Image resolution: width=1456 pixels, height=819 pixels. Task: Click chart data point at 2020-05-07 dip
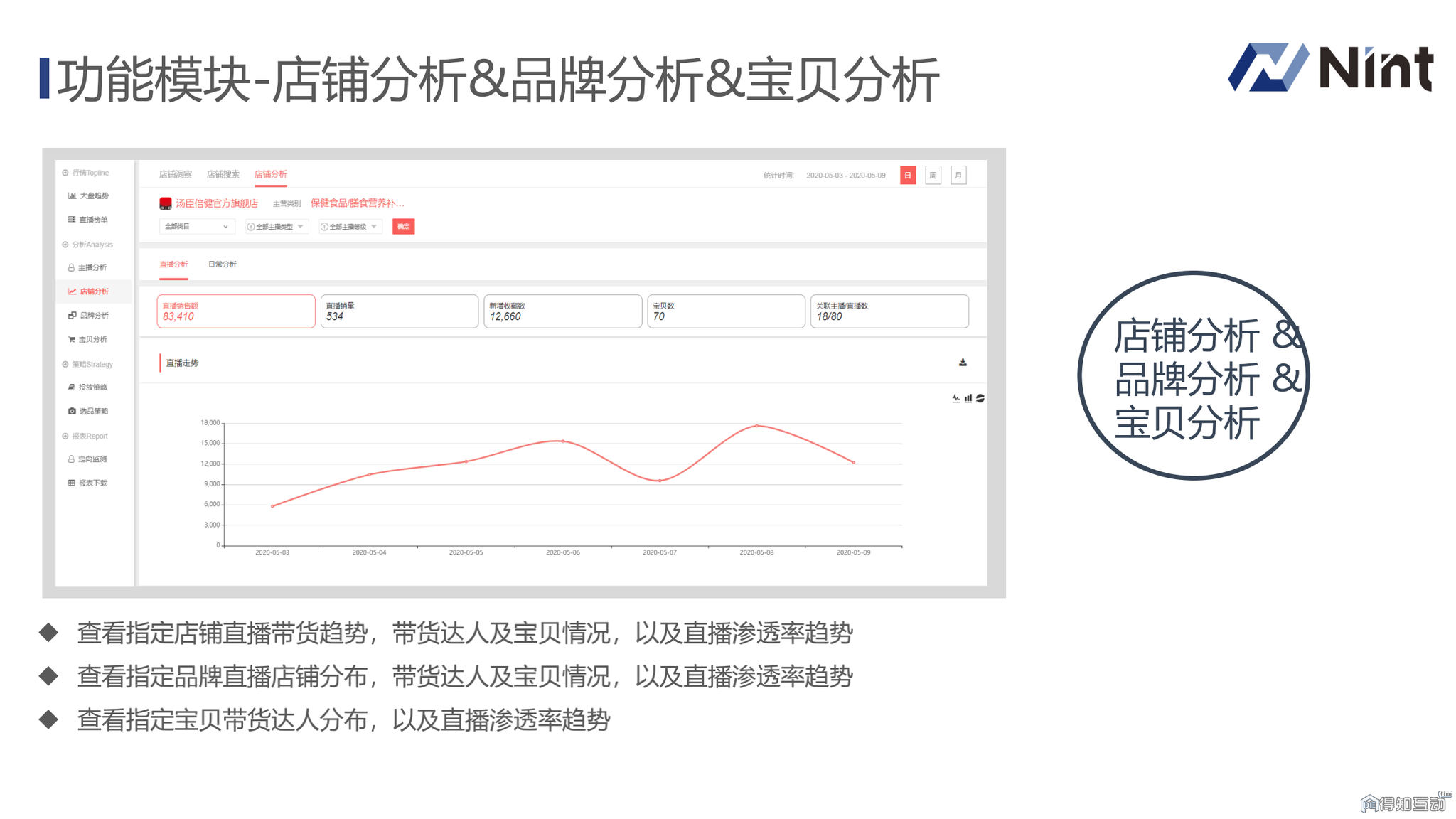(660, 481)
